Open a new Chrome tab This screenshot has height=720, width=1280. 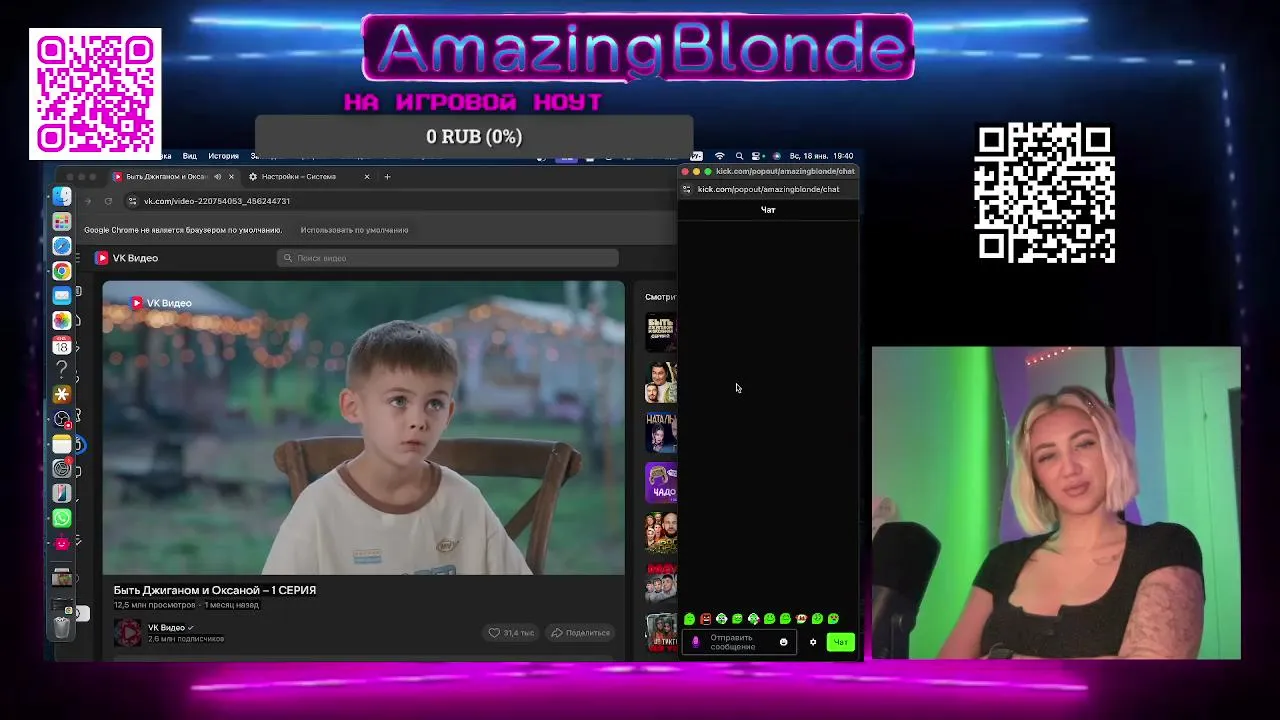point(387,177)
